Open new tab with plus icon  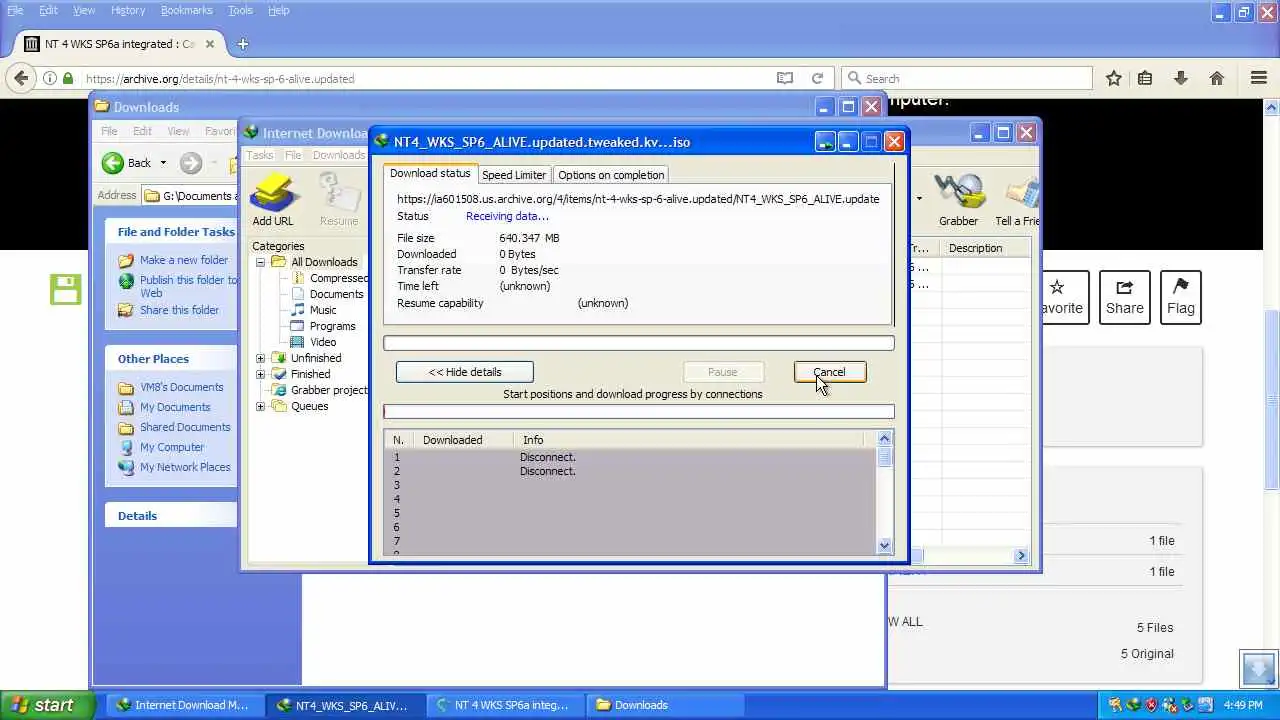[243, 44]
